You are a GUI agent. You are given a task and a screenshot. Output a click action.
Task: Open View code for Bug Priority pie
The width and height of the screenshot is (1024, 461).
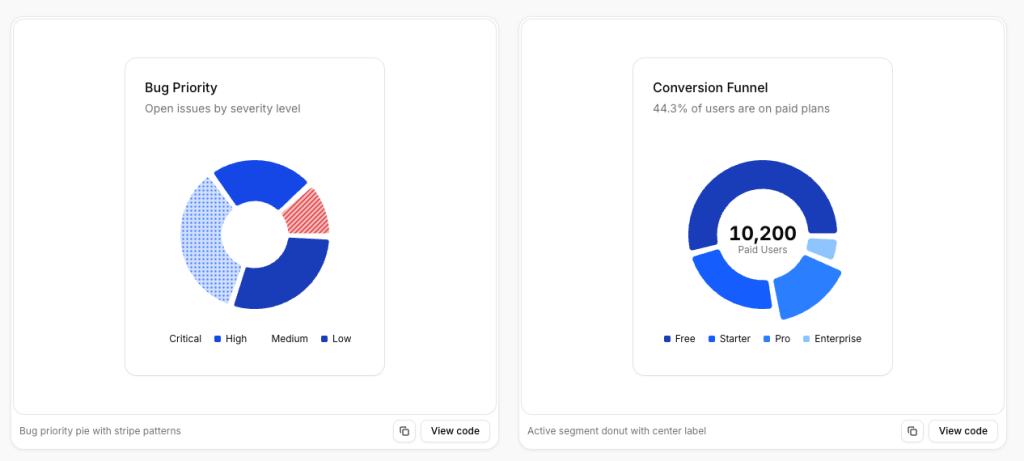pyautogui.click(x=455, y=431)
